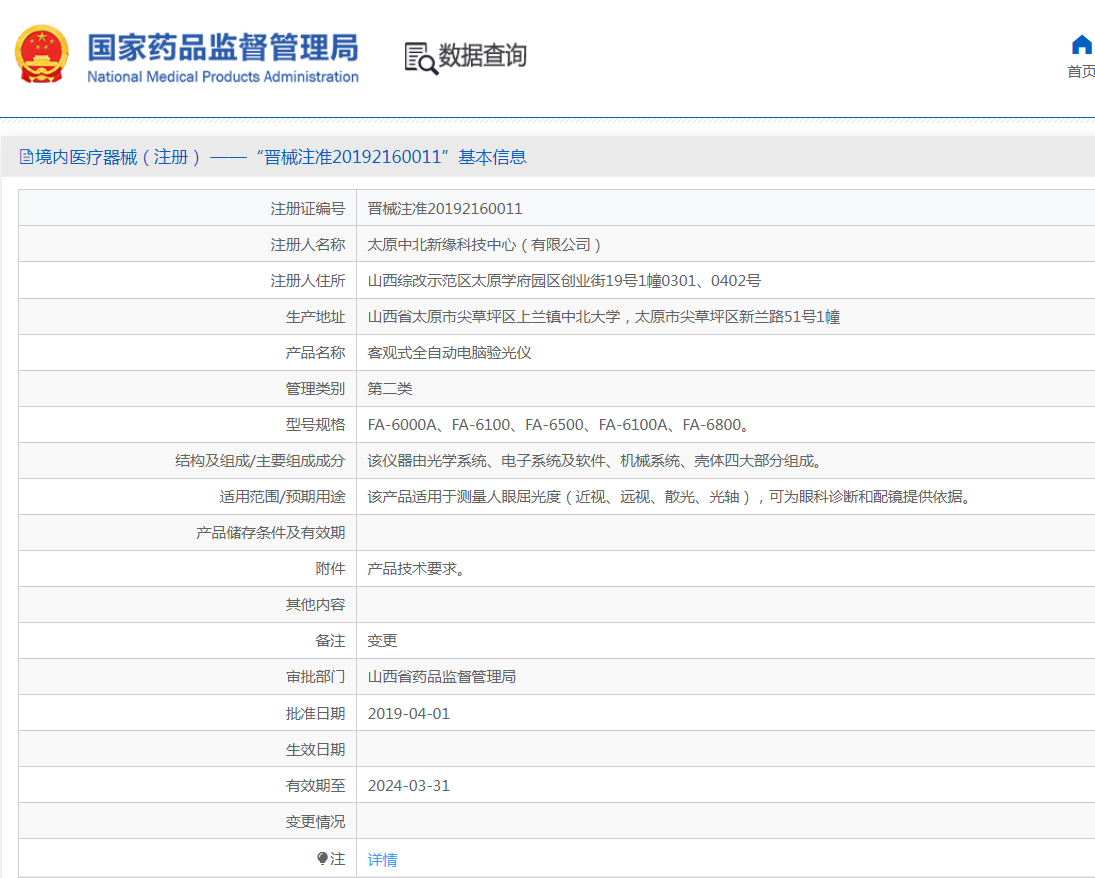Click the national emblem logo

(42, 54)
